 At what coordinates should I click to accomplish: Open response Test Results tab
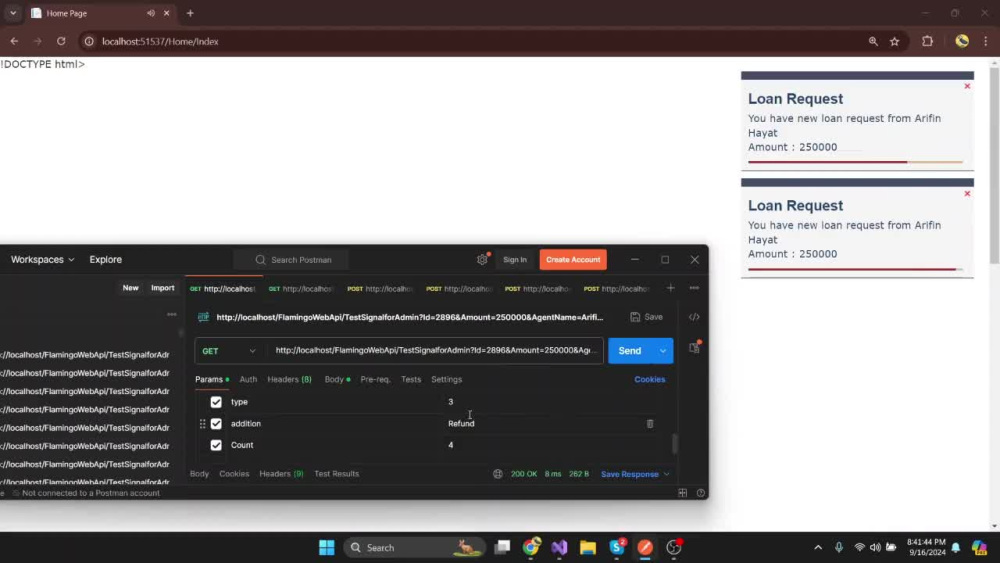click(336, 474)
